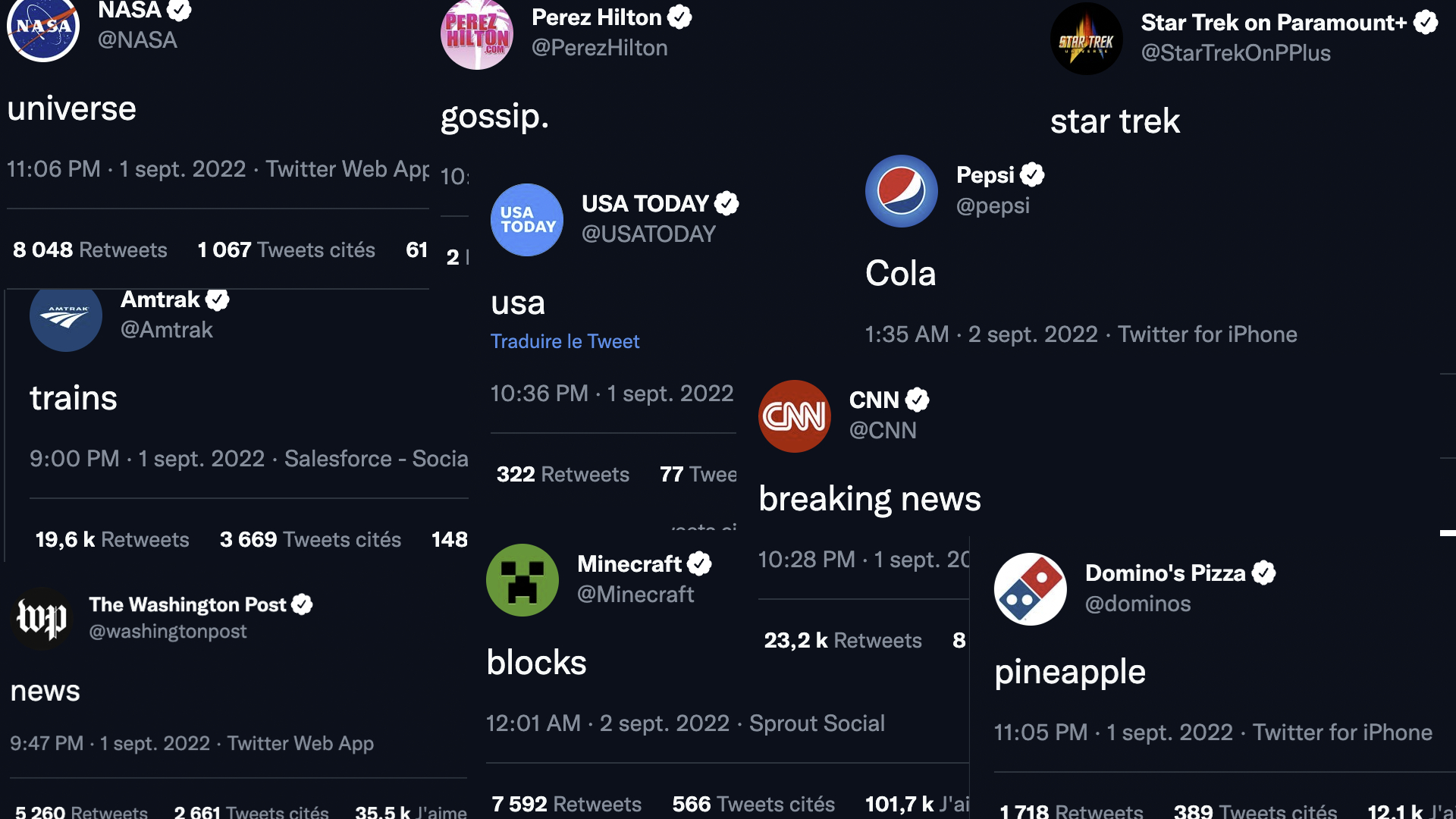Open CNN's 23,2 k Retweets list
Image resolution: width=1456 pixels, height=819 pixels.
(843, 641)
